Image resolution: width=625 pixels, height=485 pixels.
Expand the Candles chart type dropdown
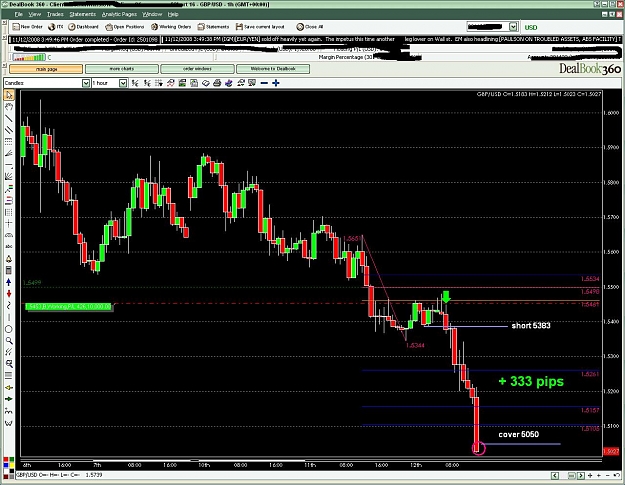(86, 83)
